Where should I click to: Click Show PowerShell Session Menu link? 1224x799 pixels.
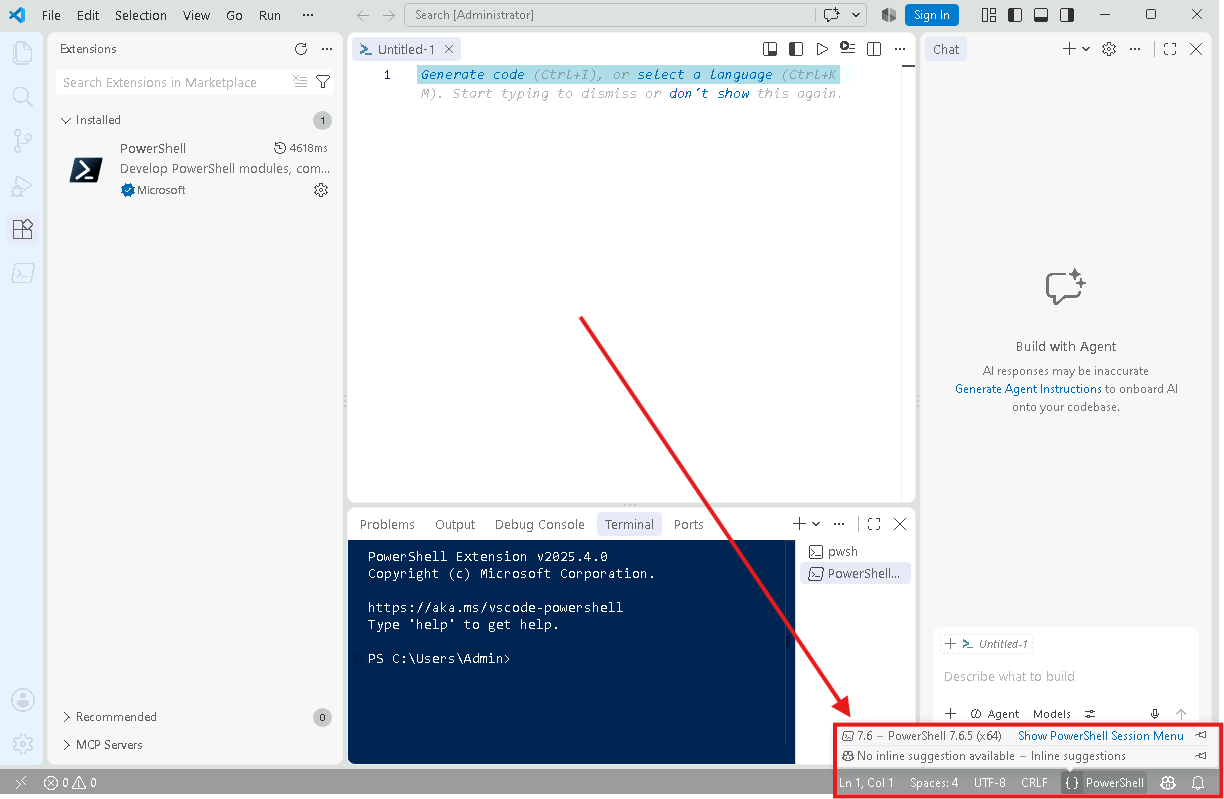pyautogui.click(x=1101, y=735)
